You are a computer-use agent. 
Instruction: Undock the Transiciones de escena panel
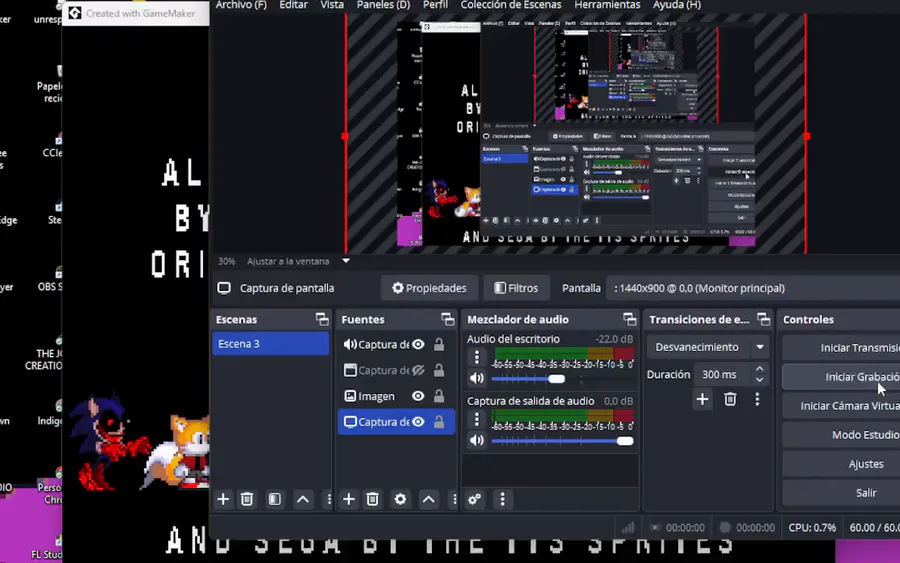tap(763, 319)
